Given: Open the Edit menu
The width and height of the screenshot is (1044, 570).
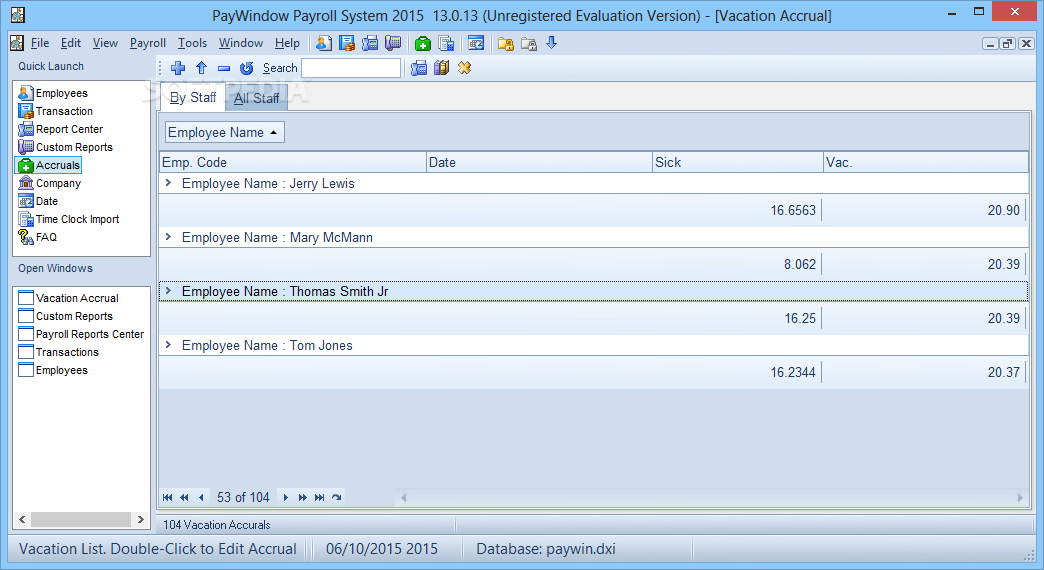Looking at the screenshot, I should pyautogui.click(x=71, y=43).
